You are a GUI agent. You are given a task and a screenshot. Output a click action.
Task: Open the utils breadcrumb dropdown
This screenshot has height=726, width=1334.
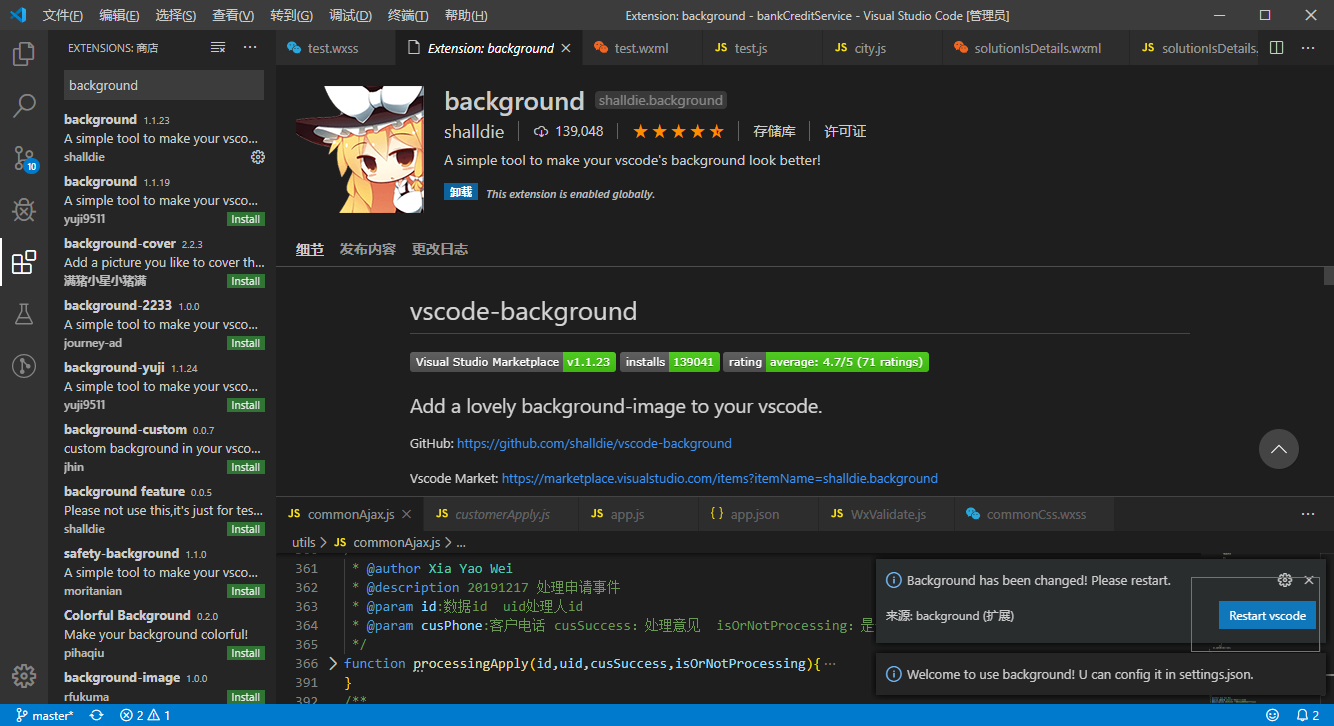(x=303, y=541)
